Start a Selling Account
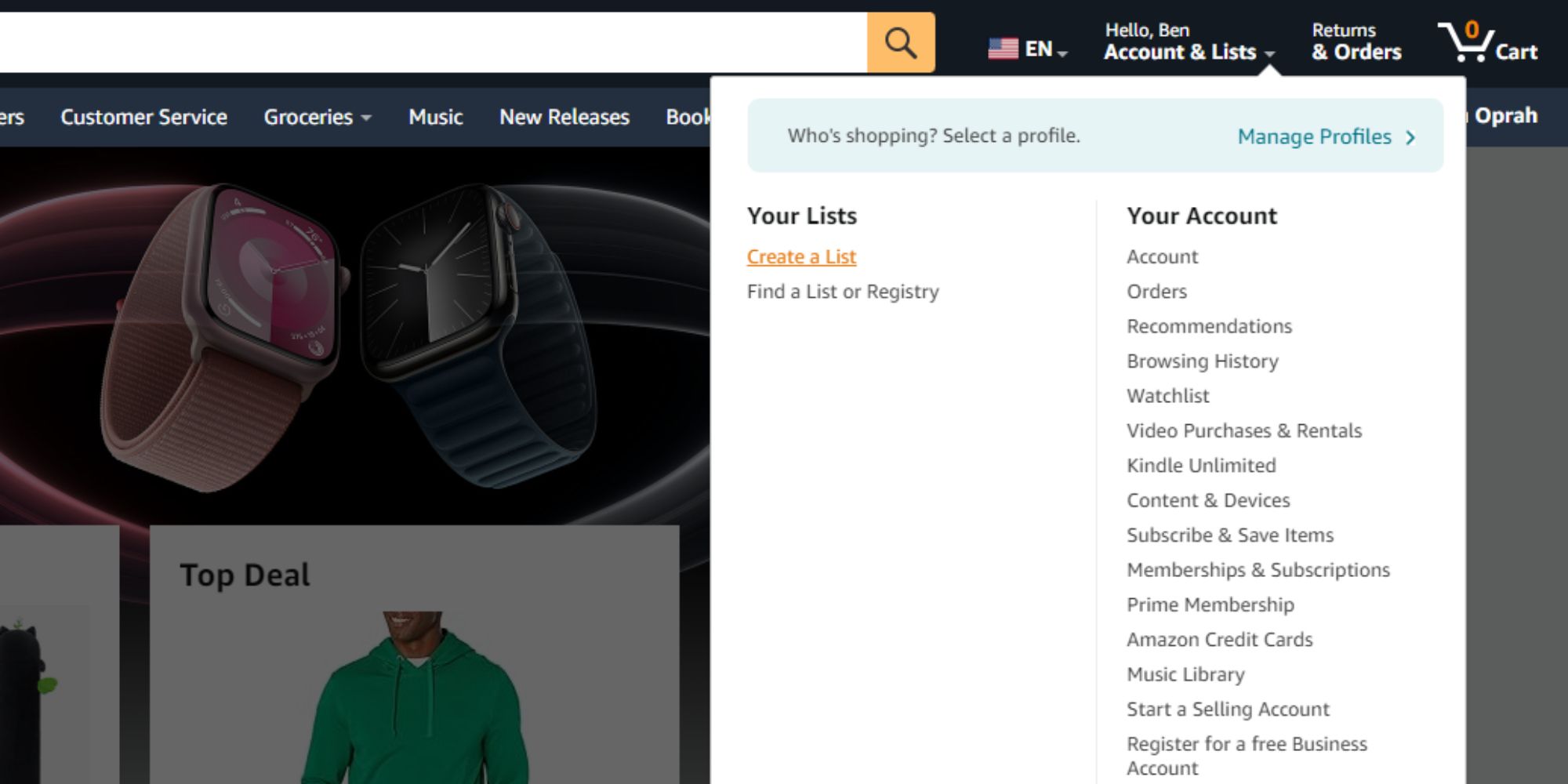 (x=1228, y=709)
